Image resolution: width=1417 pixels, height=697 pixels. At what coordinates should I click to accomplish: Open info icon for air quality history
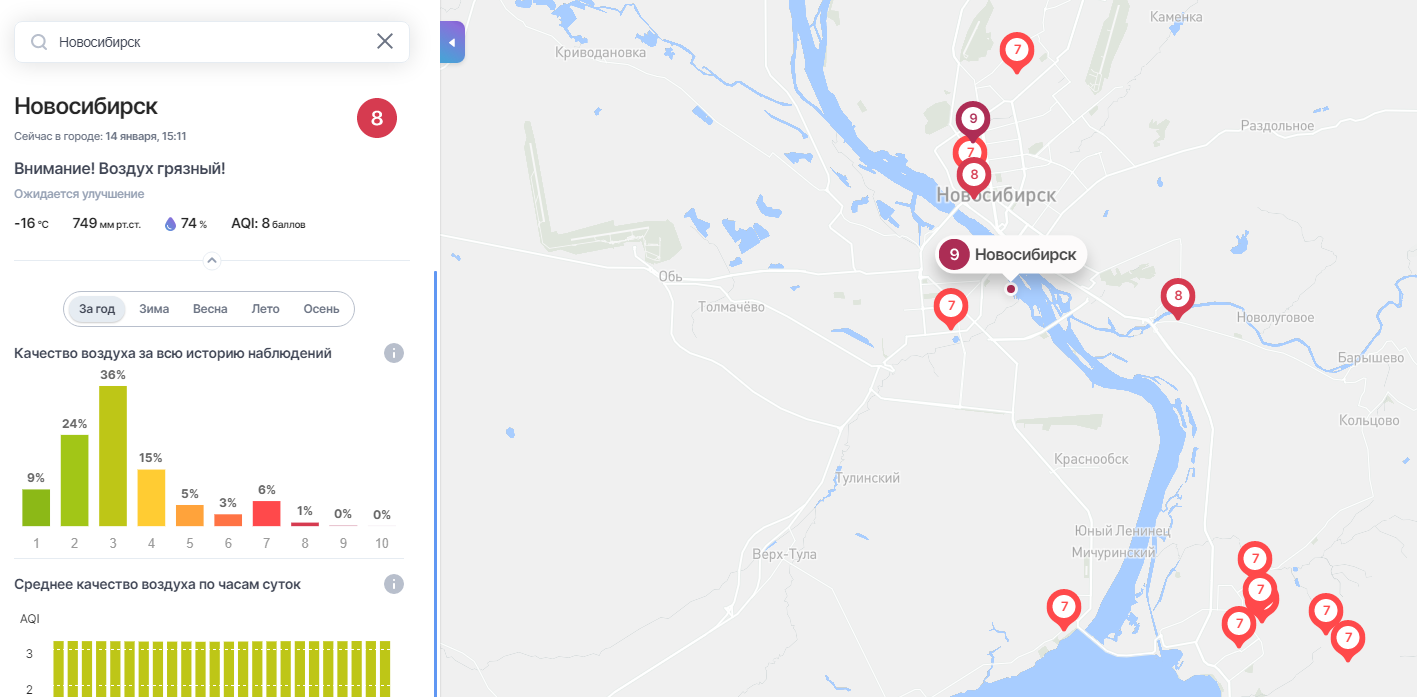pos(394,353)
